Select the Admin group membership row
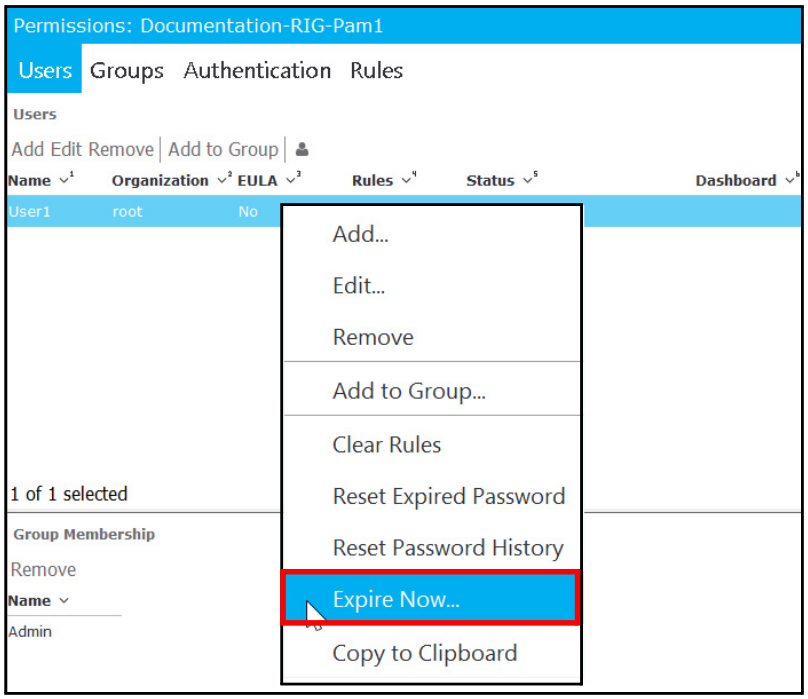 [30, 631]
